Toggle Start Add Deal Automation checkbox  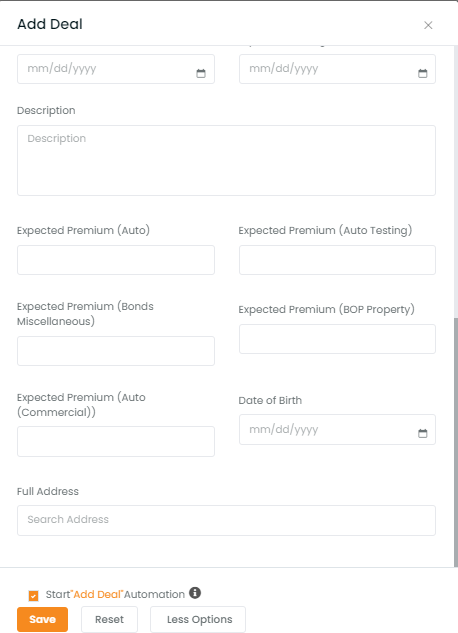point(33,595)
